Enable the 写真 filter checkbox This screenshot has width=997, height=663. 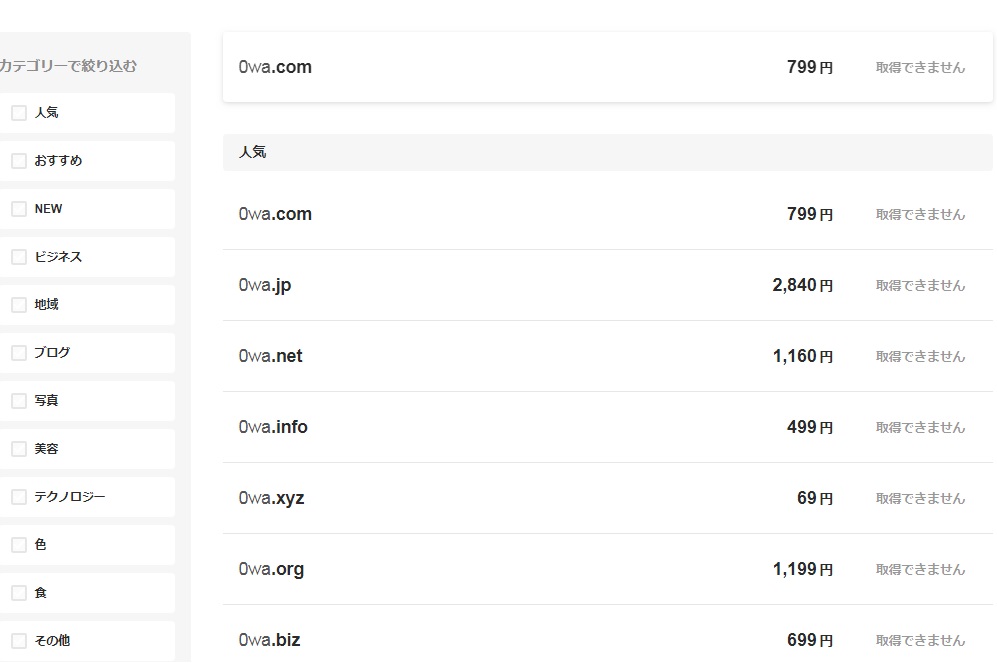click(x=19, y=401)
